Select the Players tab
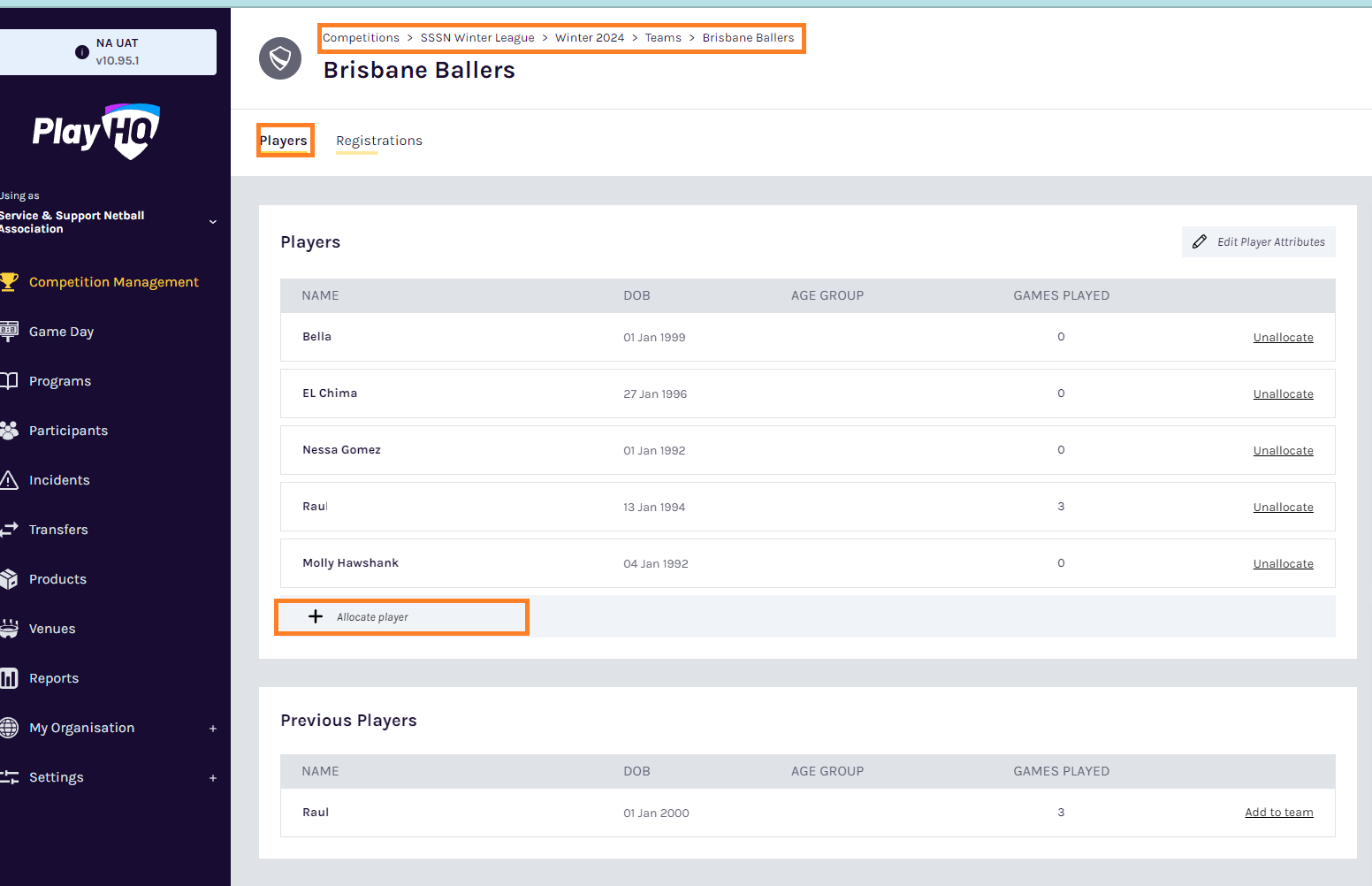This screenshot has width=1372, height=886. coord(284,141)
